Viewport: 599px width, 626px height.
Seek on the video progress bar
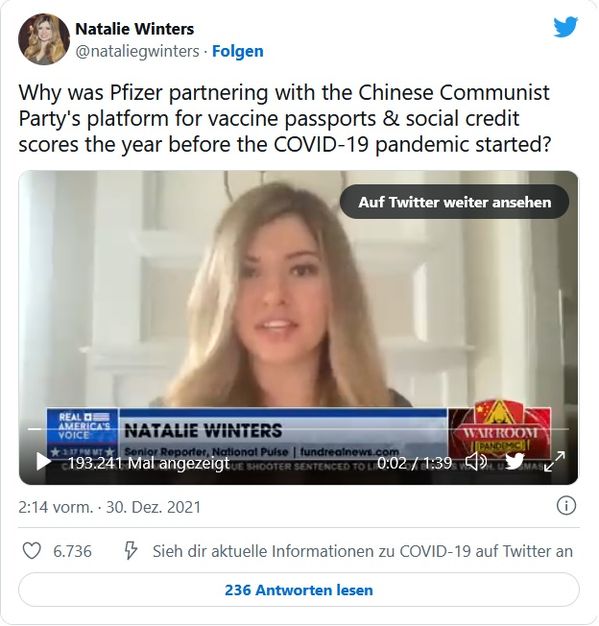pos(298,429)
